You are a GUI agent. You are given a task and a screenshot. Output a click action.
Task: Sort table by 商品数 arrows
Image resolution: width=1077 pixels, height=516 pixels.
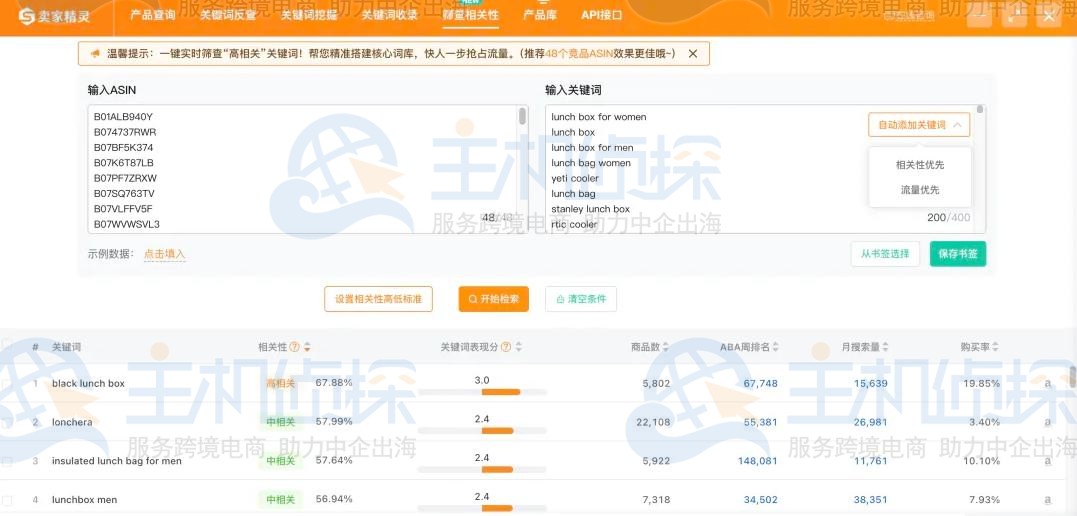[666, 347]
